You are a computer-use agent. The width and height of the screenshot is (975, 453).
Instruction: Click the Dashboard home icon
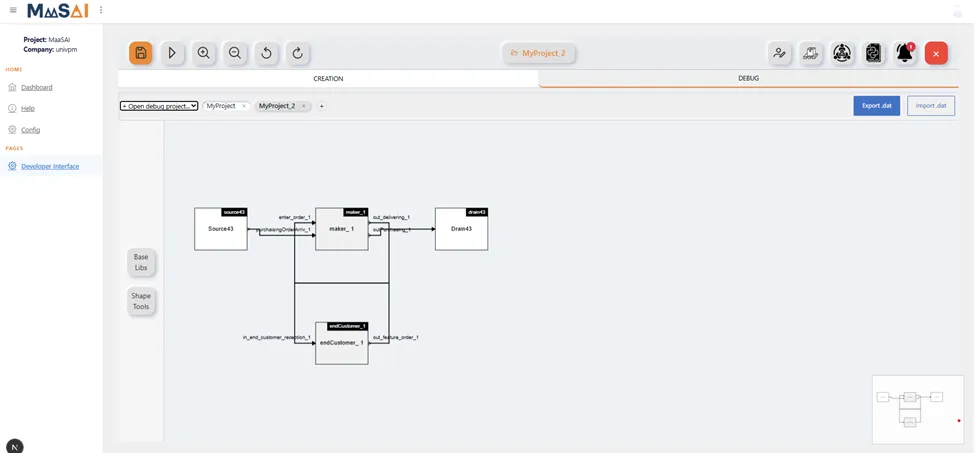[x=12, y=87]
